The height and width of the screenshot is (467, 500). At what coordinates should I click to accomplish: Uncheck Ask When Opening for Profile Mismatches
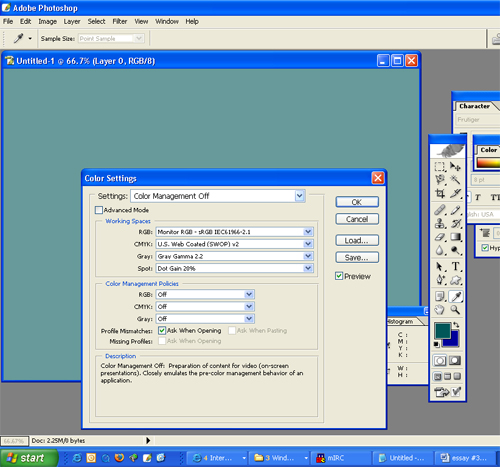click(x=162, y=330)
